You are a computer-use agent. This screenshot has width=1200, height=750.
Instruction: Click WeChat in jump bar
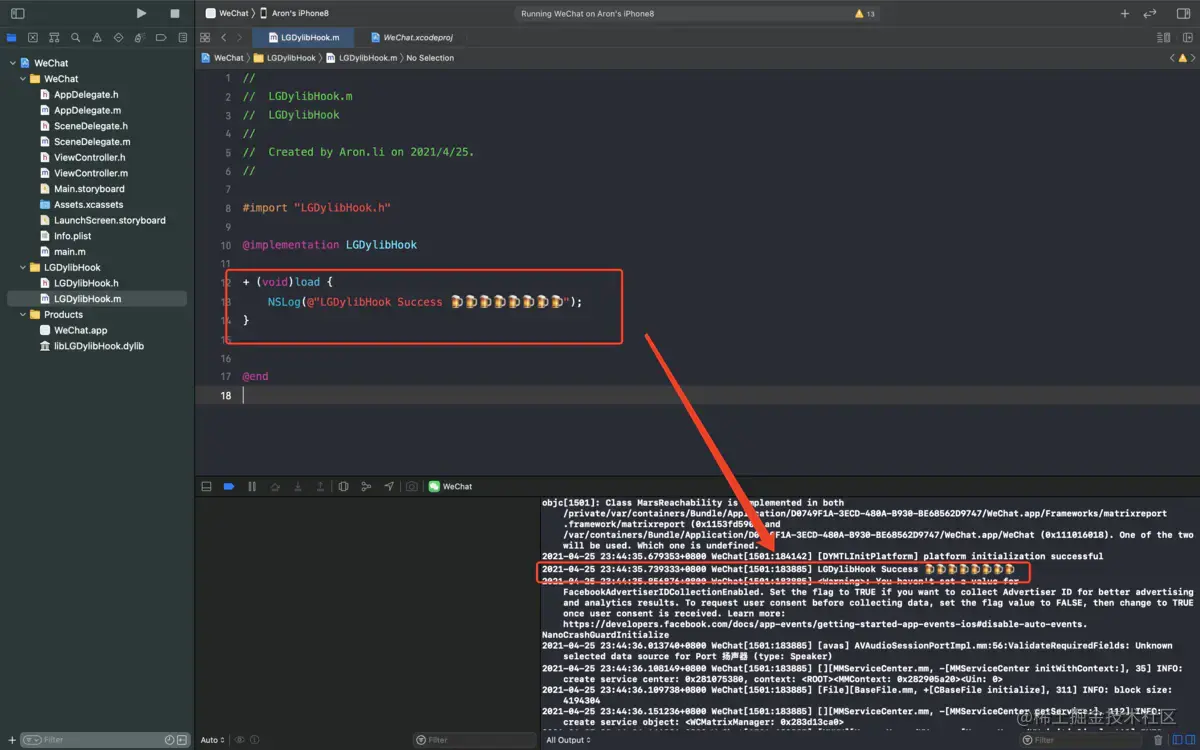pos(222,58)
